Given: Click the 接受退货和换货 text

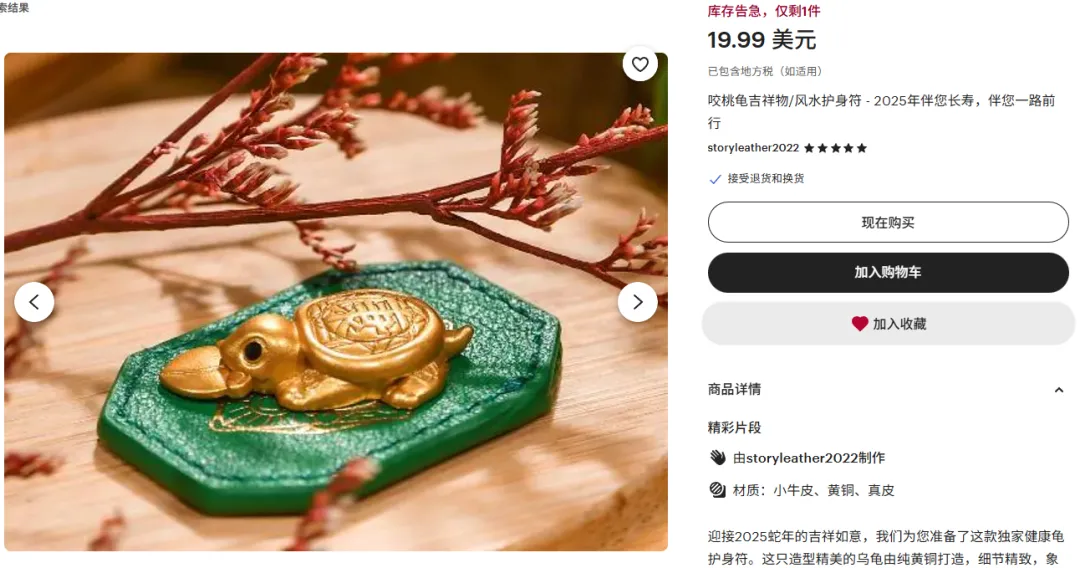Looking at the screenshot, I should 766,178.
